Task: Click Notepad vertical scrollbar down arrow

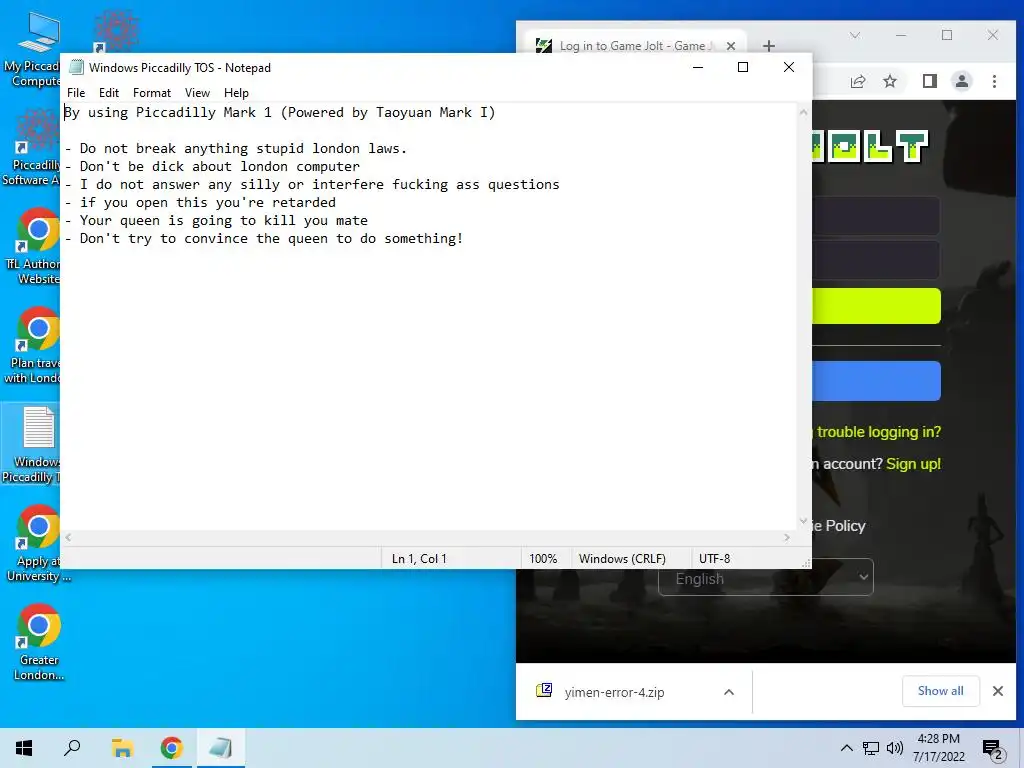Action: click(803, 521)
